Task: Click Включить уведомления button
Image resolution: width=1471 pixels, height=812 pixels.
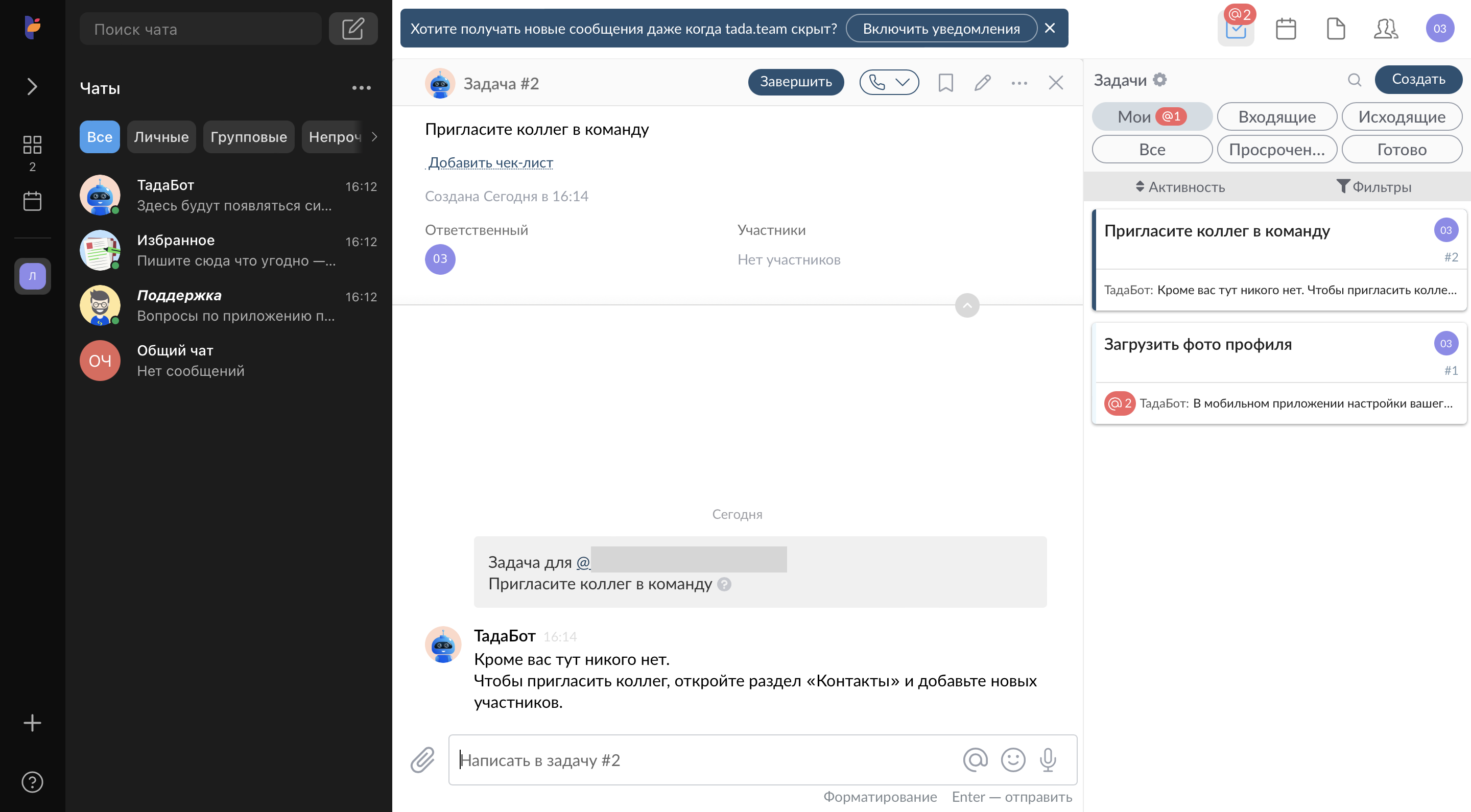Action: point(941,29)
